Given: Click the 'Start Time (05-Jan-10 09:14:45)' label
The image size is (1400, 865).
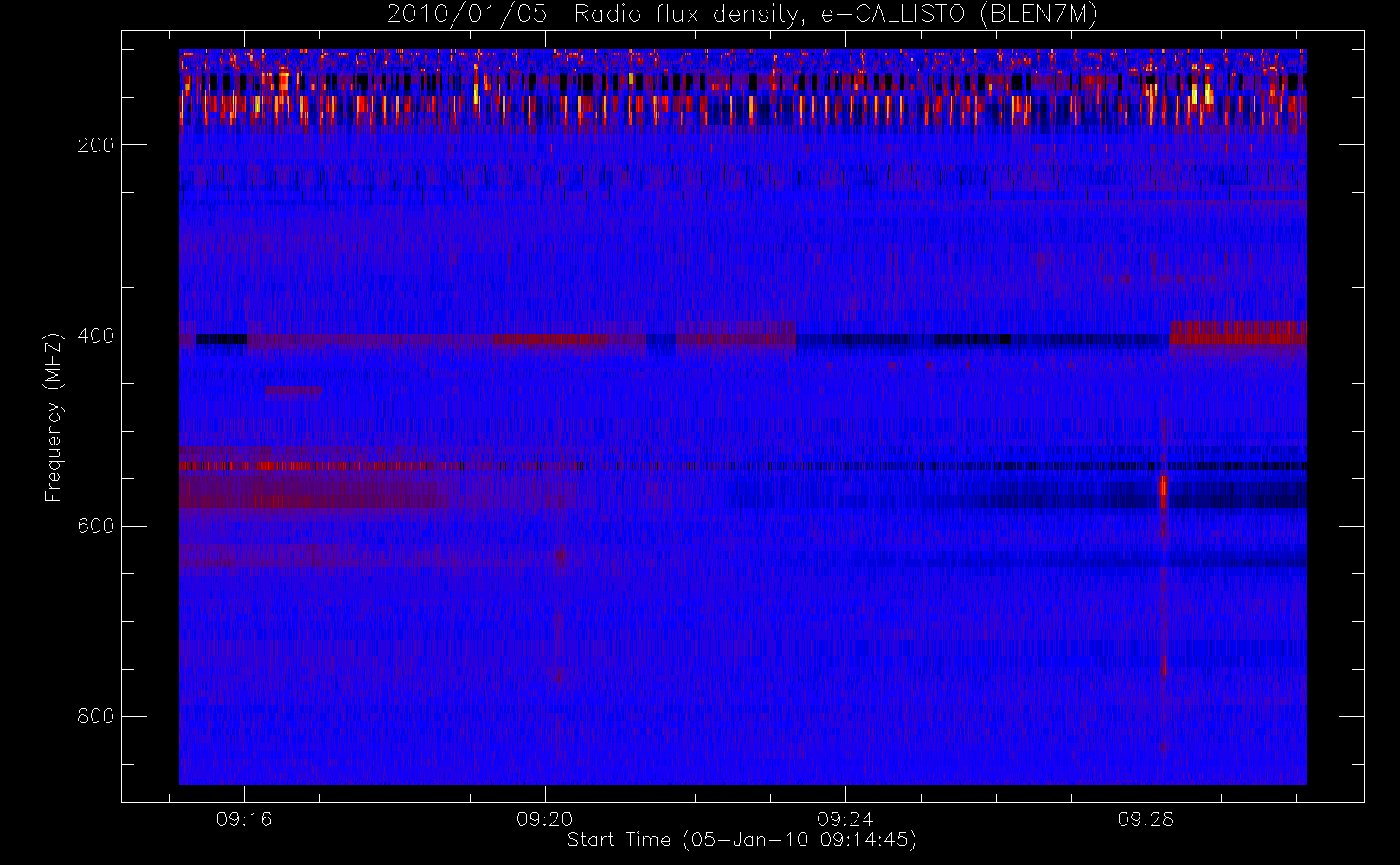Looking at the screenshot, I should point(742,840).
